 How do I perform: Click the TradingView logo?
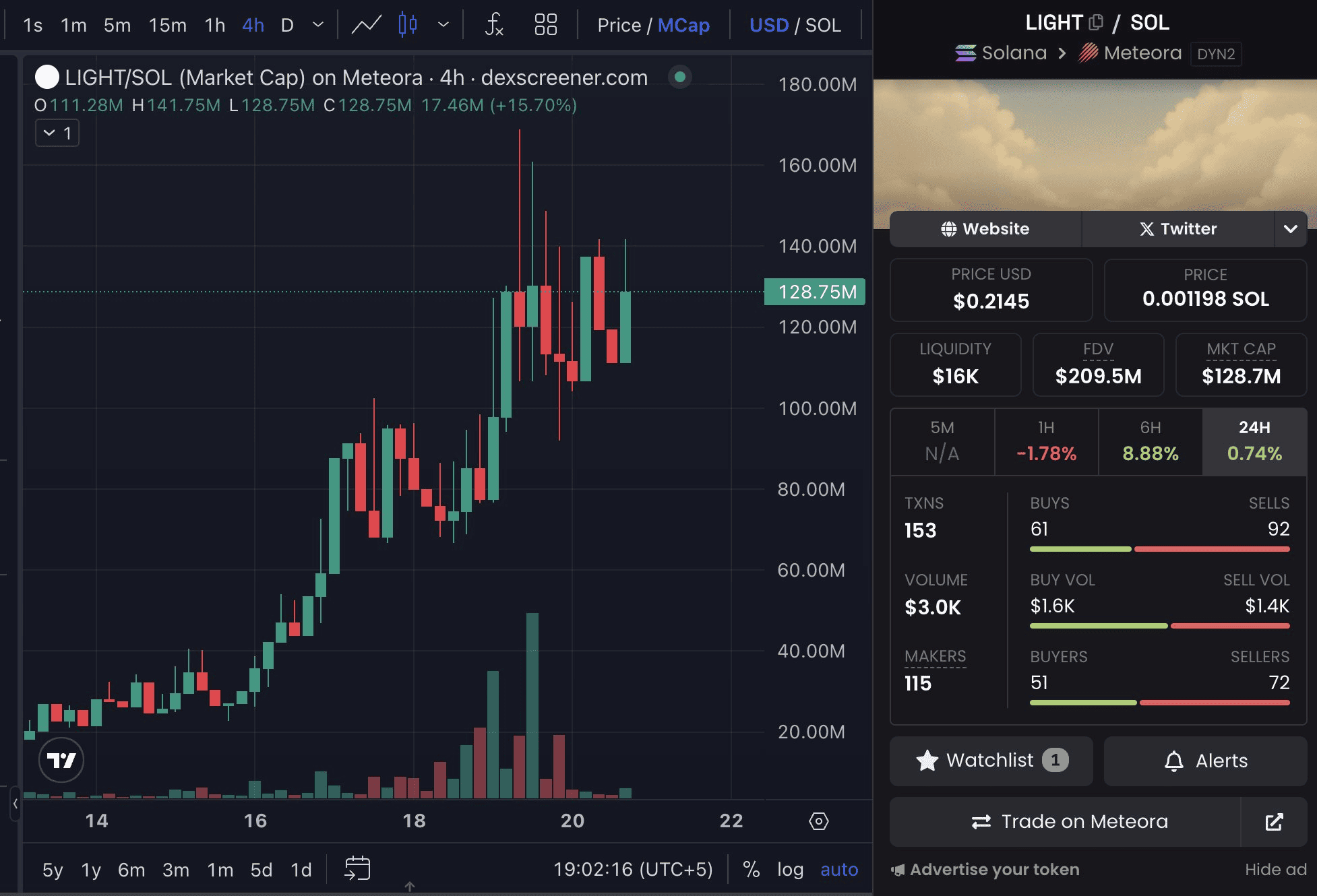[61, 760]
